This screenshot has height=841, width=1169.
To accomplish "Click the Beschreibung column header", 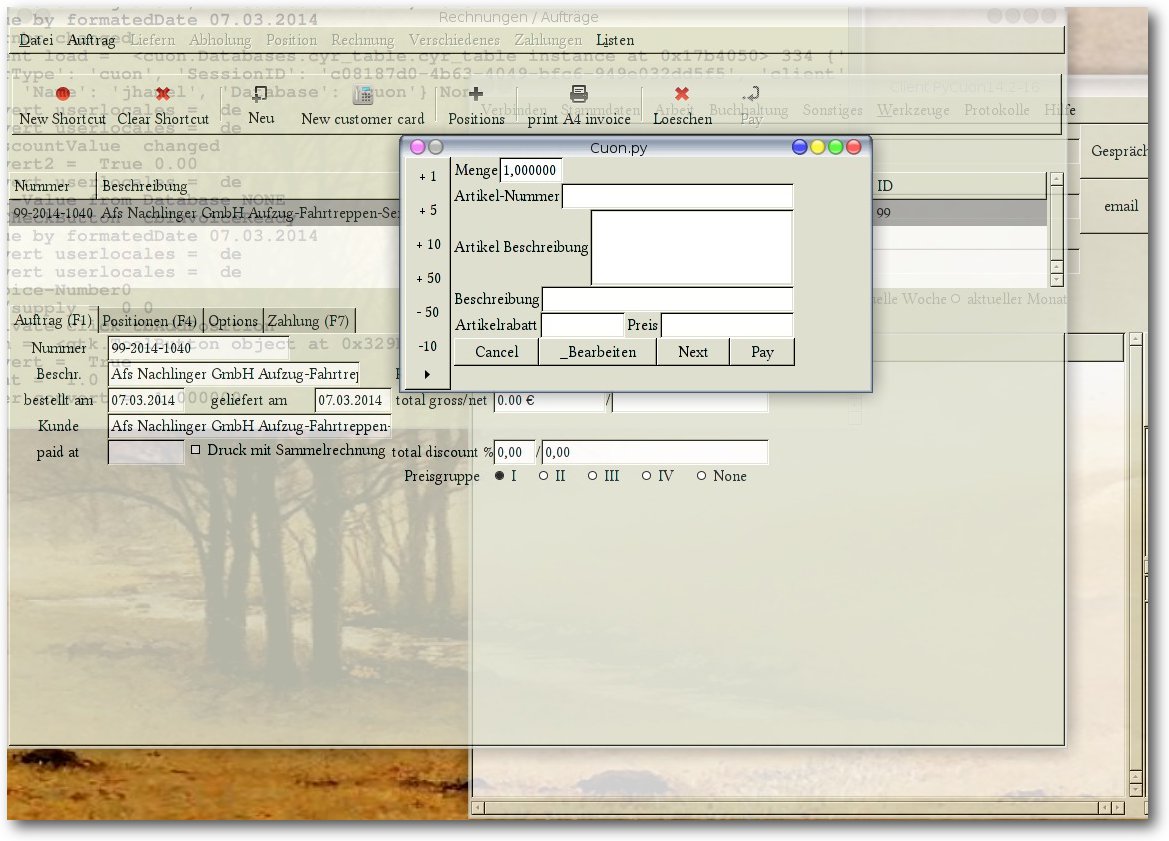I will click(248, 186).
